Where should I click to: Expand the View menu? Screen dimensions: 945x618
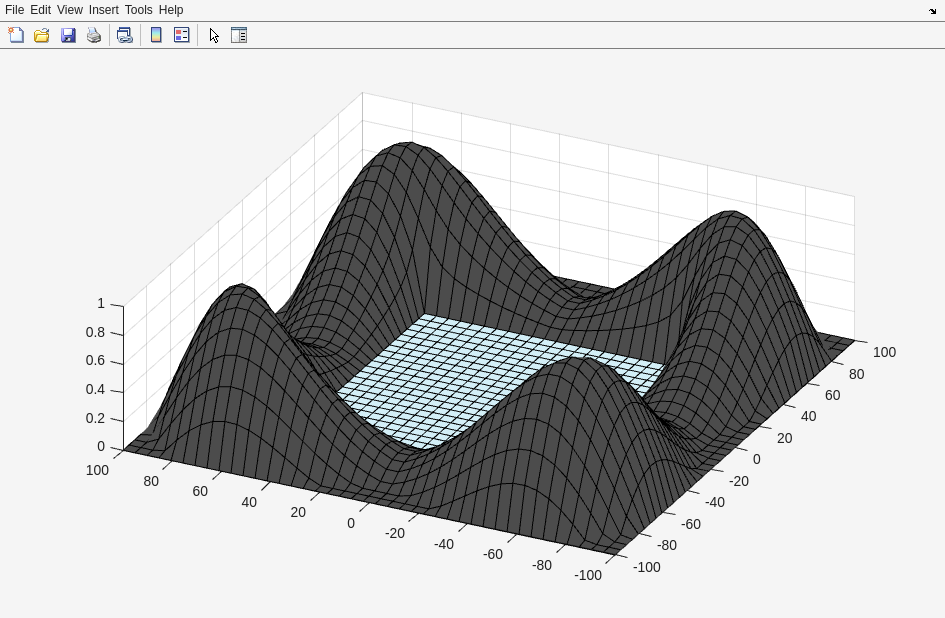pyautogui.click(x=69, y=10)
